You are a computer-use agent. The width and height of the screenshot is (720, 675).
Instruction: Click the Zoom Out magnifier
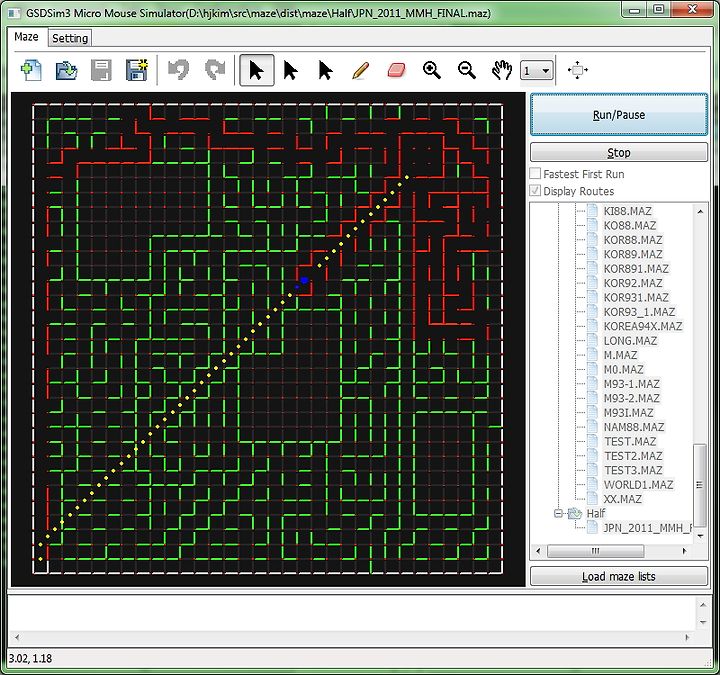467,70
